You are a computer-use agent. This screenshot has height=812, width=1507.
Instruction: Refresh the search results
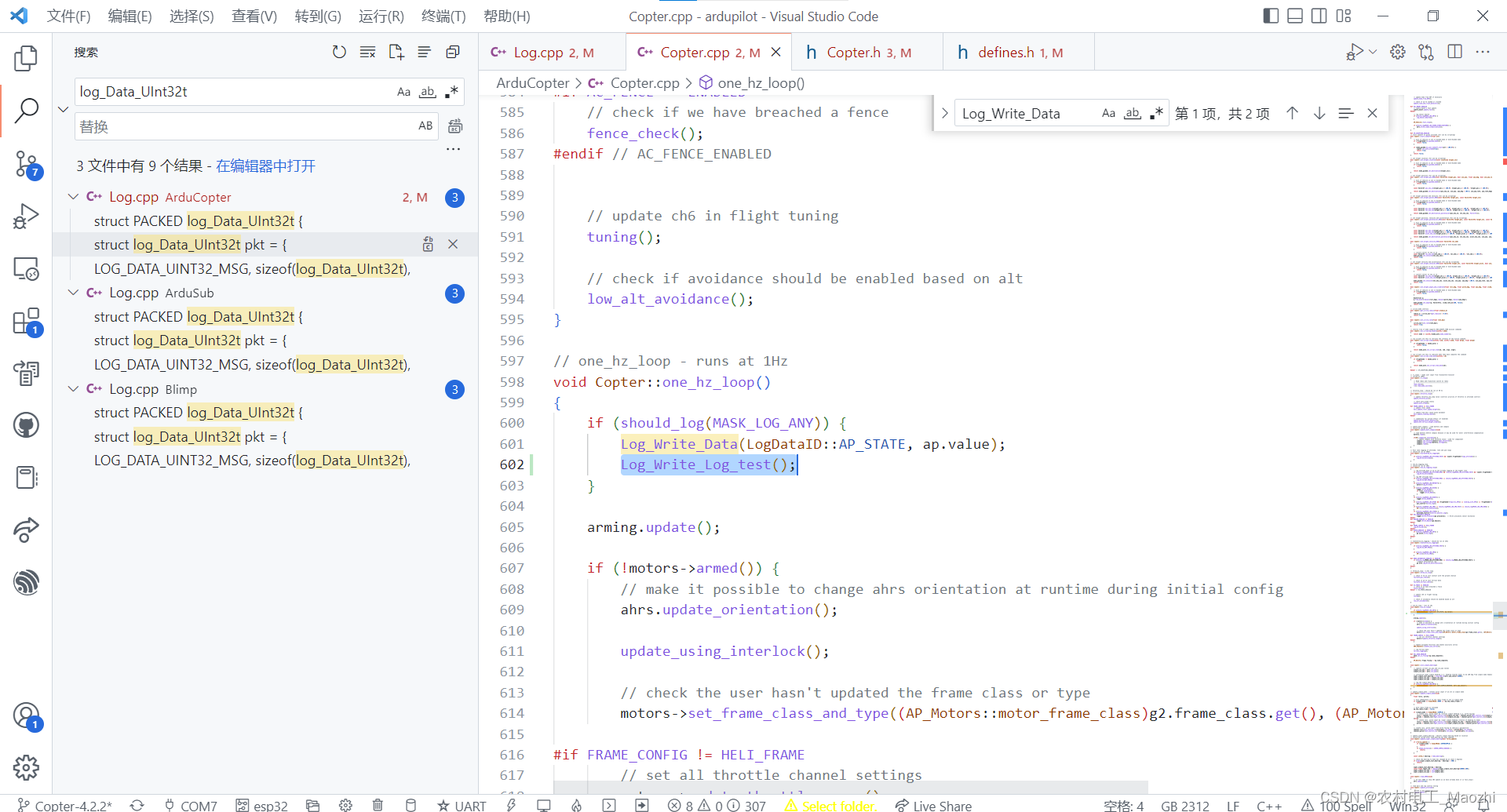(x=339, y=52)
